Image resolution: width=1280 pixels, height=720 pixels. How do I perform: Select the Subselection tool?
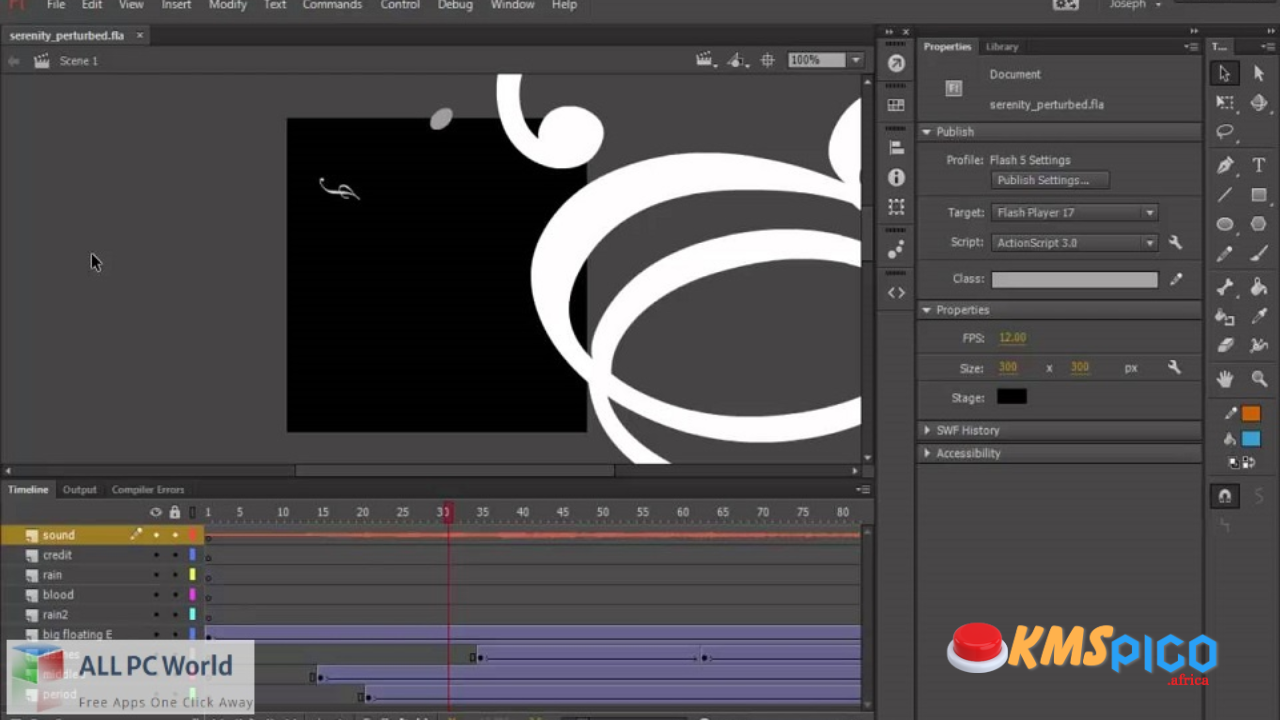[x=1259, y=73]
